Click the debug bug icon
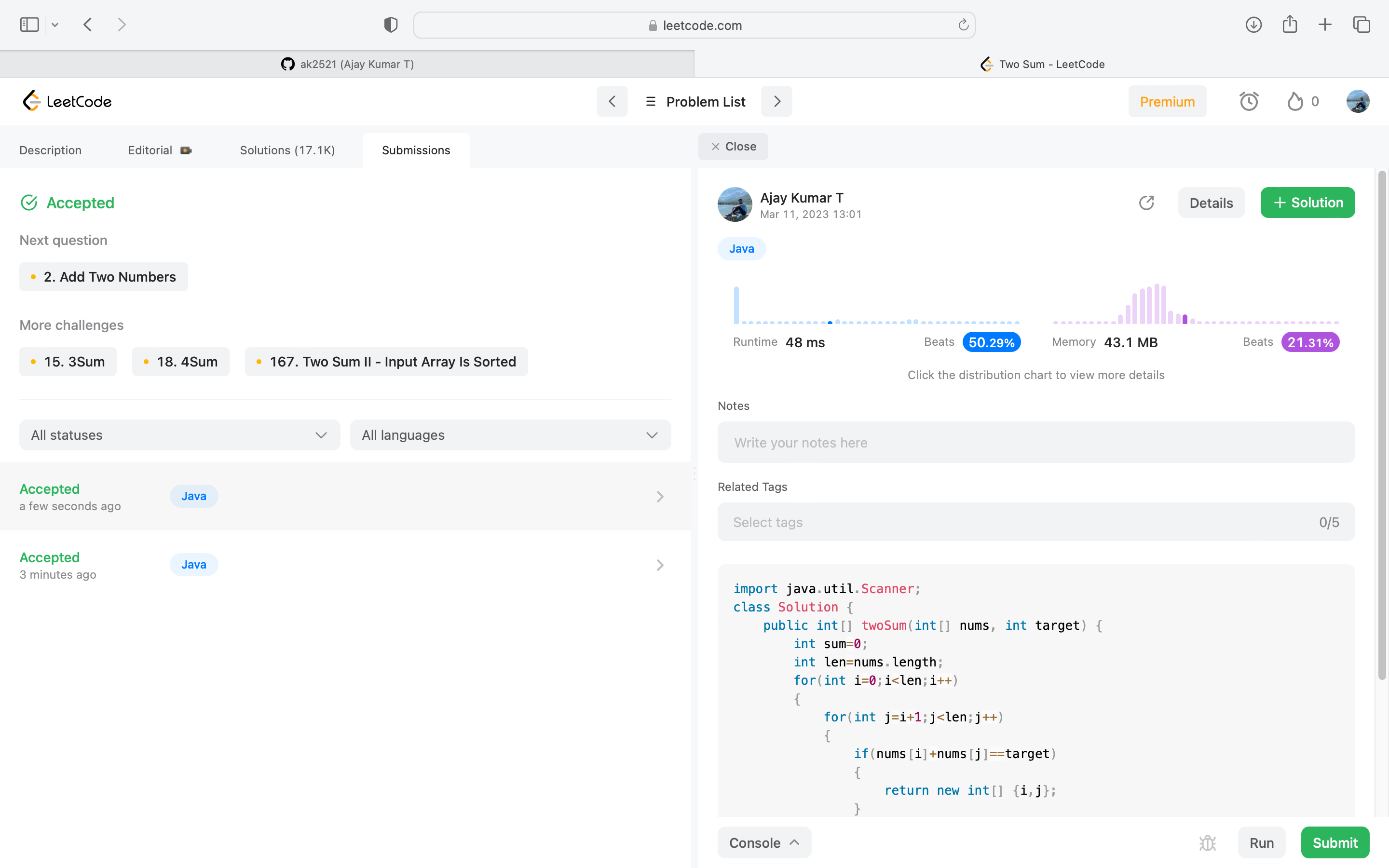The image size is (1389, 868). pos(1208,842)
